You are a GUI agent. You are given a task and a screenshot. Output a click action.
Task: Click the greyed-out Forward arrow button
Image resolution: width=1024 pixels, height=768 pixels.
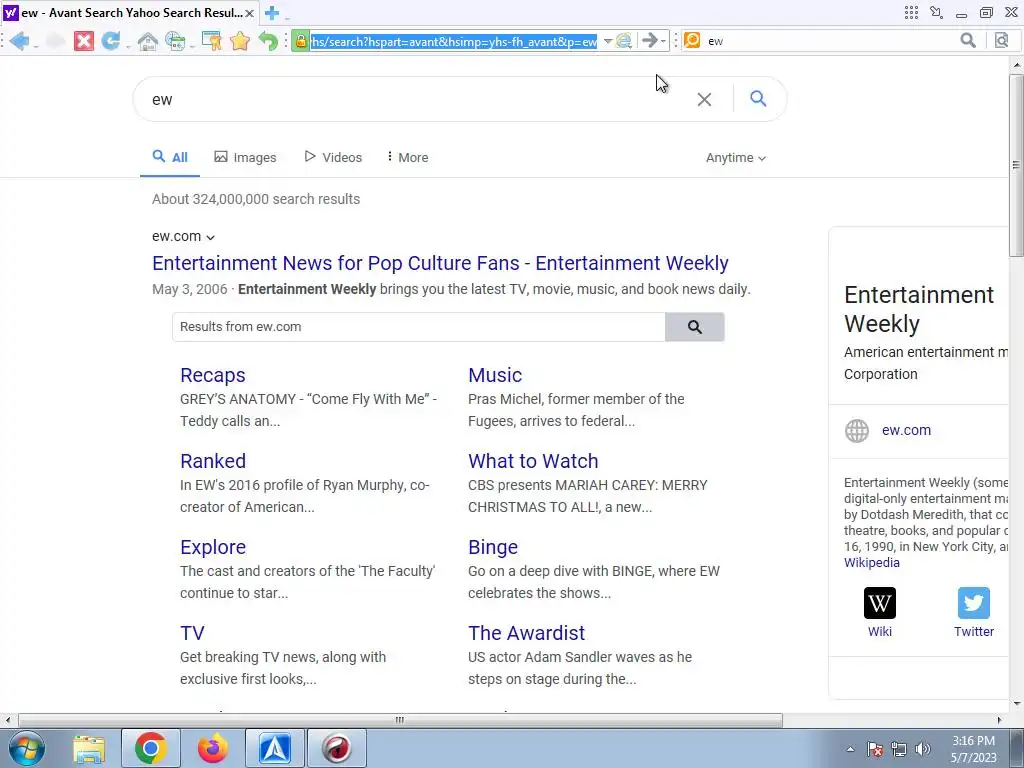(56, 41)
